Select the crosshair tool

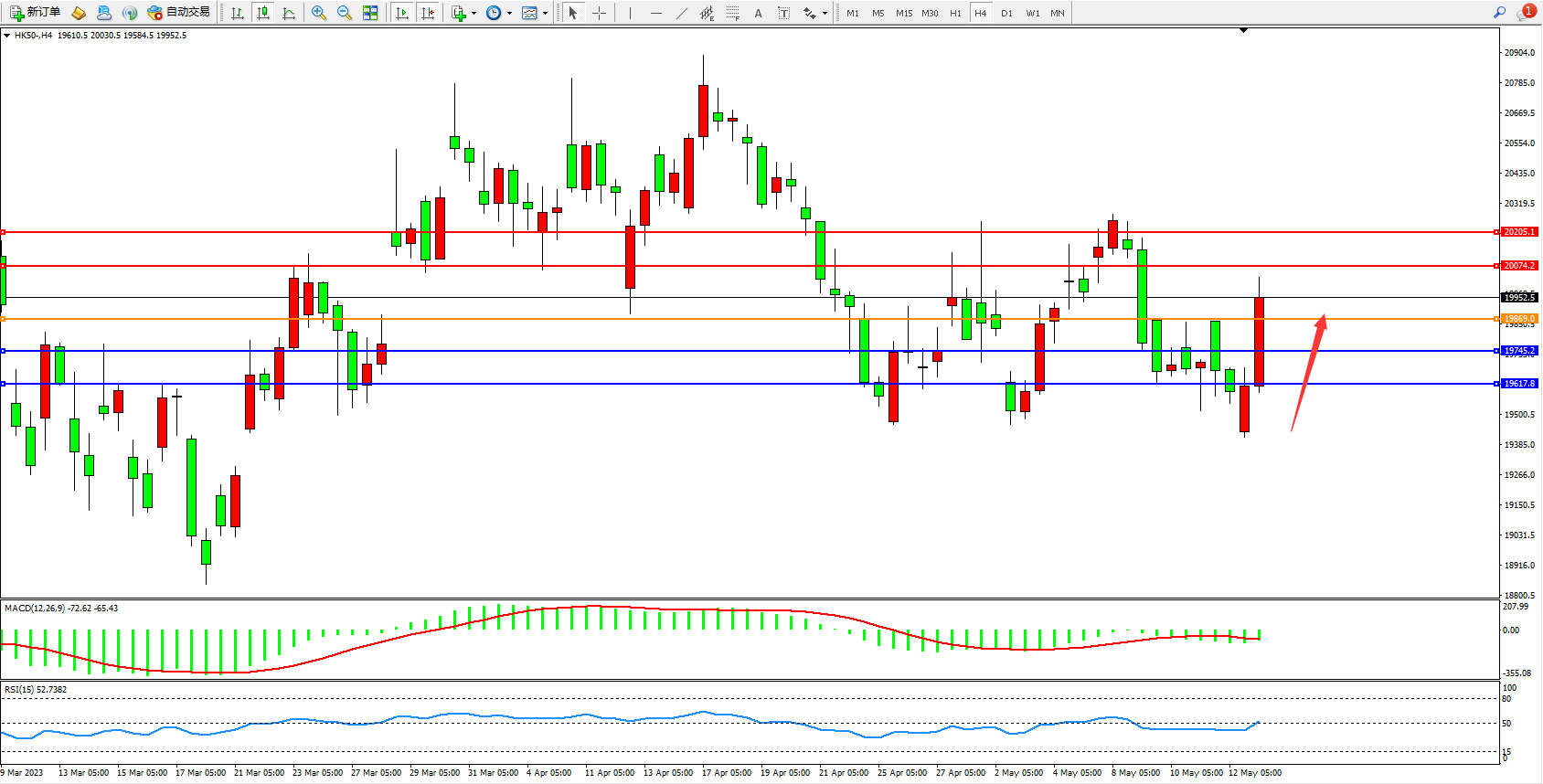(x=599, y=13)
